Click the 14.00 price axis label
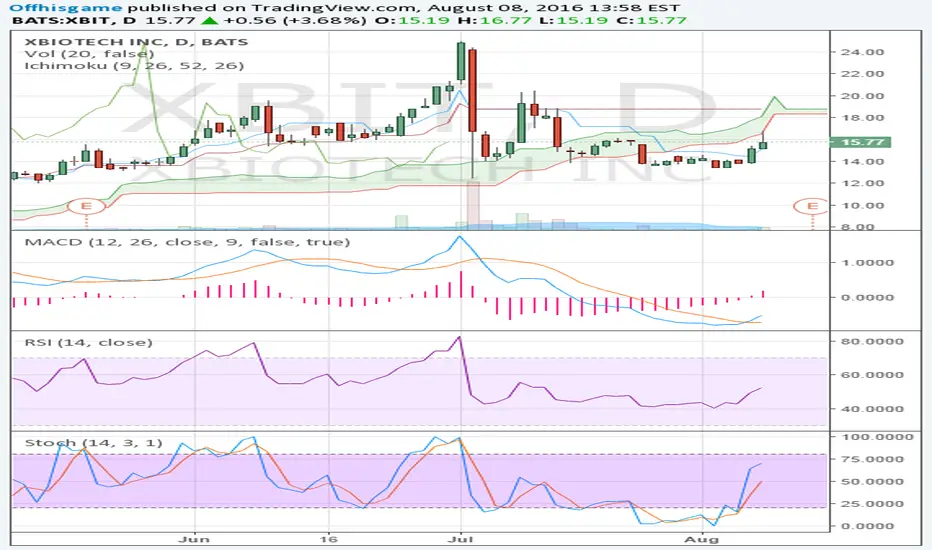 click(862, 162)
